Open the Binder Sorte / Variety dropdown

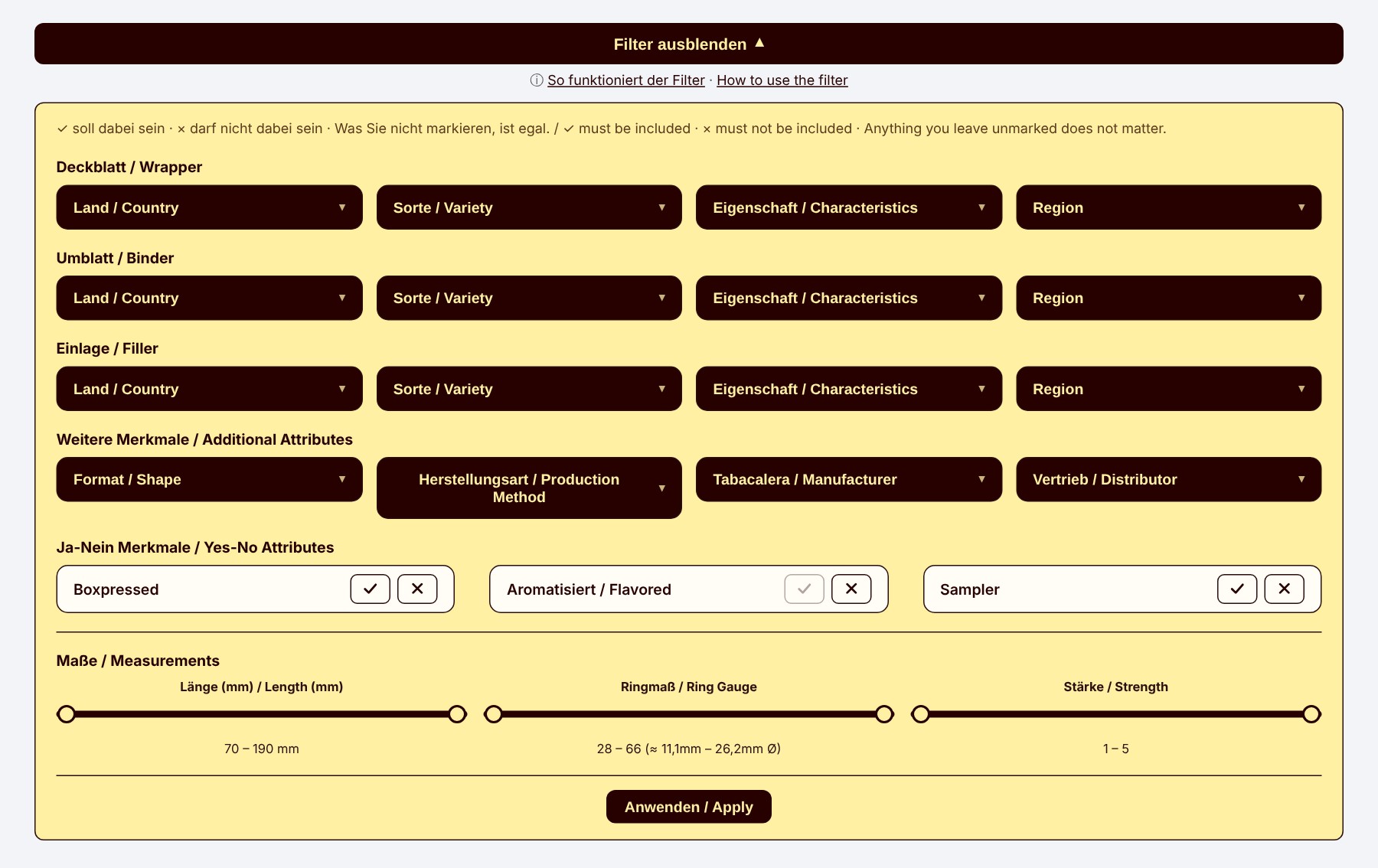pyautogui.click(x=529, y=298)
